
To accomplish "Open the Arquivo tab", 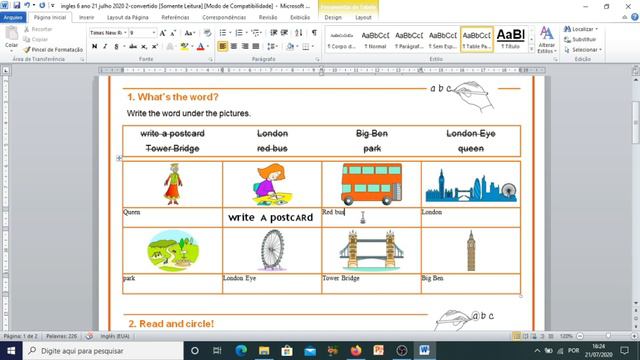I will (13, 18).
